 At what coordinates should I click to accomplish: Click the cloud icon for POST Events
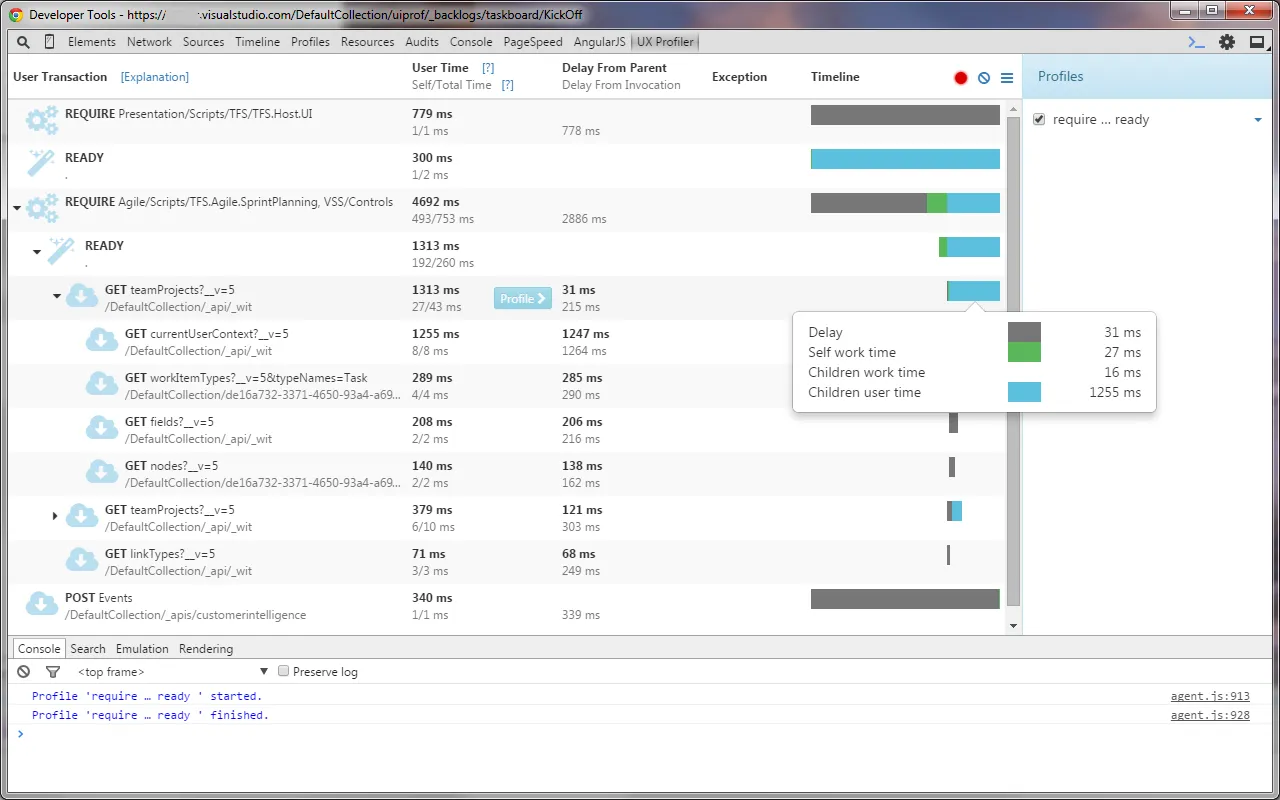tap(42, 604)
